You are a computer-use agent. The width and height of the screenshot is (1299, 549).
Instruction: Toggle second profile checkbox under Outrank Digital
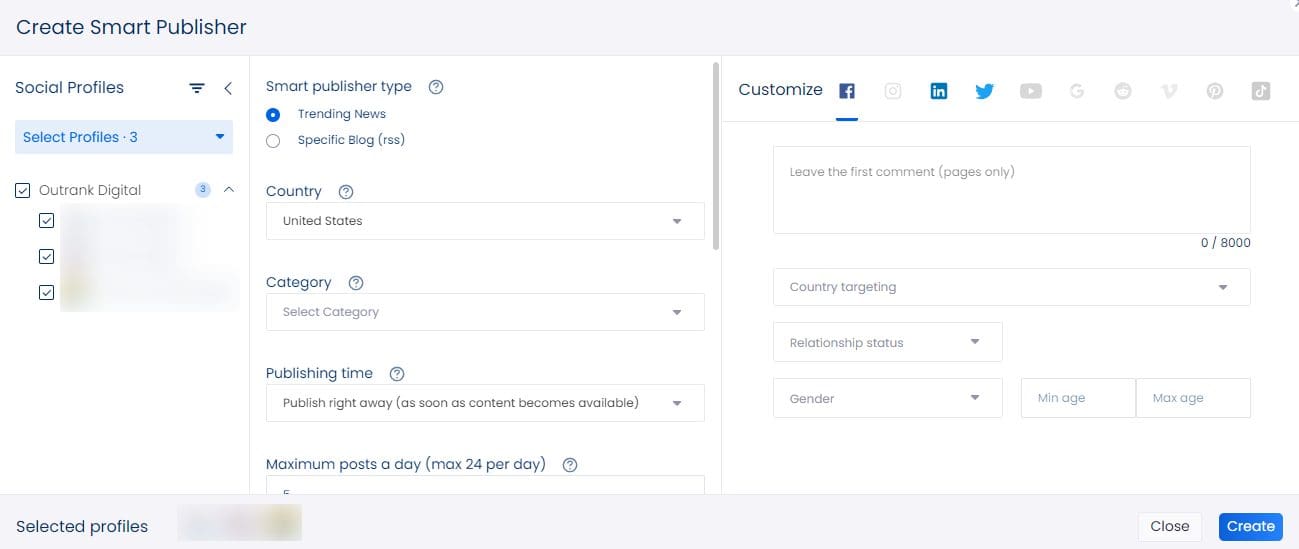coord(46,257)
